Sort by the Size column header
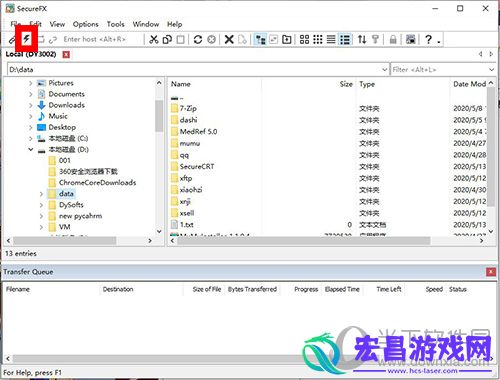The width and height of the screenshot is (500, 380). pos(309,84)
